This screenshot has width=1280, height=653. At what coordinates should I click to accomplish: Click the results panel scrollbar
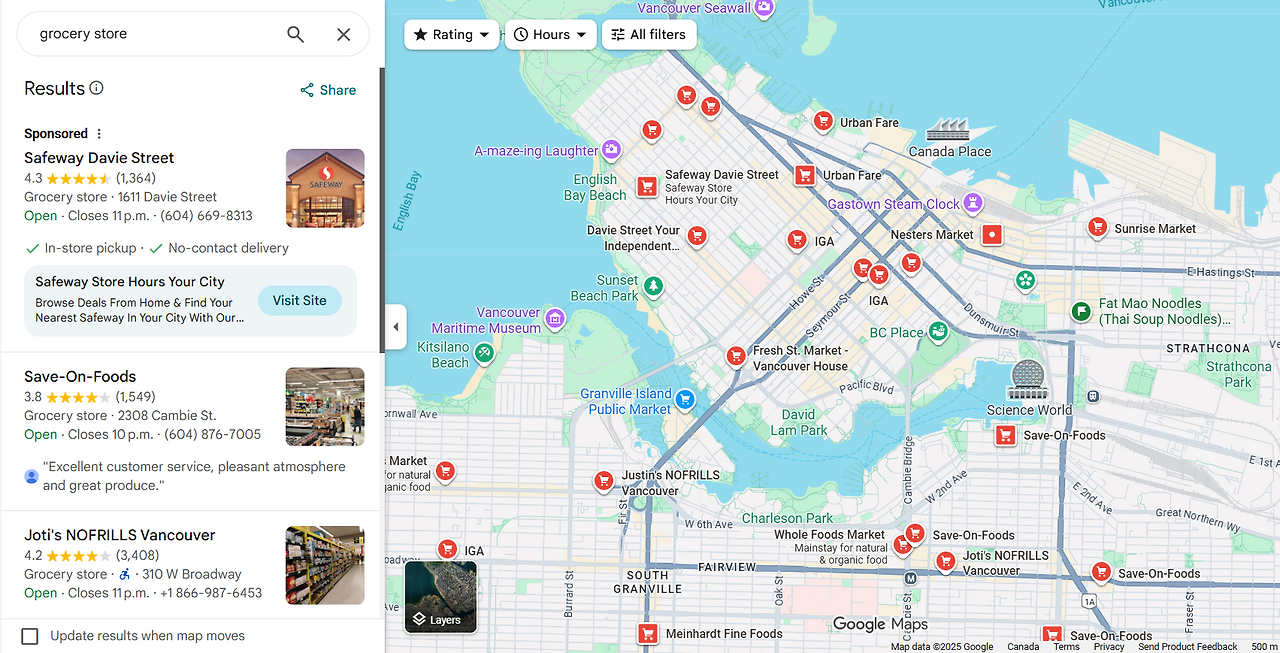pyautogui.click(x=381, y=210)
